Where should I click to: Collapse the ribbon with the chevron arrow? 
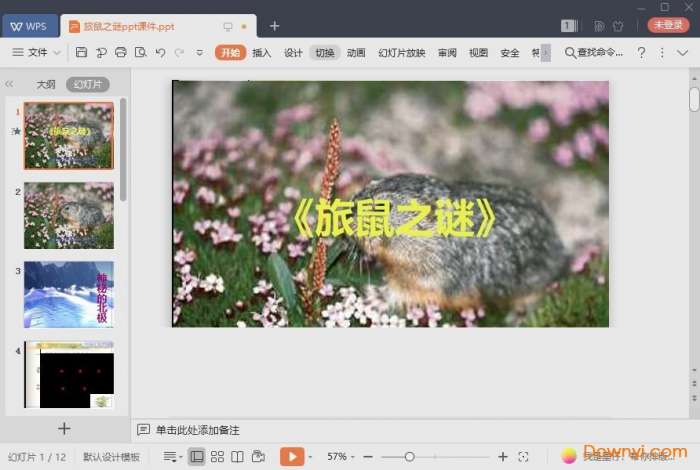pos(682,53)
